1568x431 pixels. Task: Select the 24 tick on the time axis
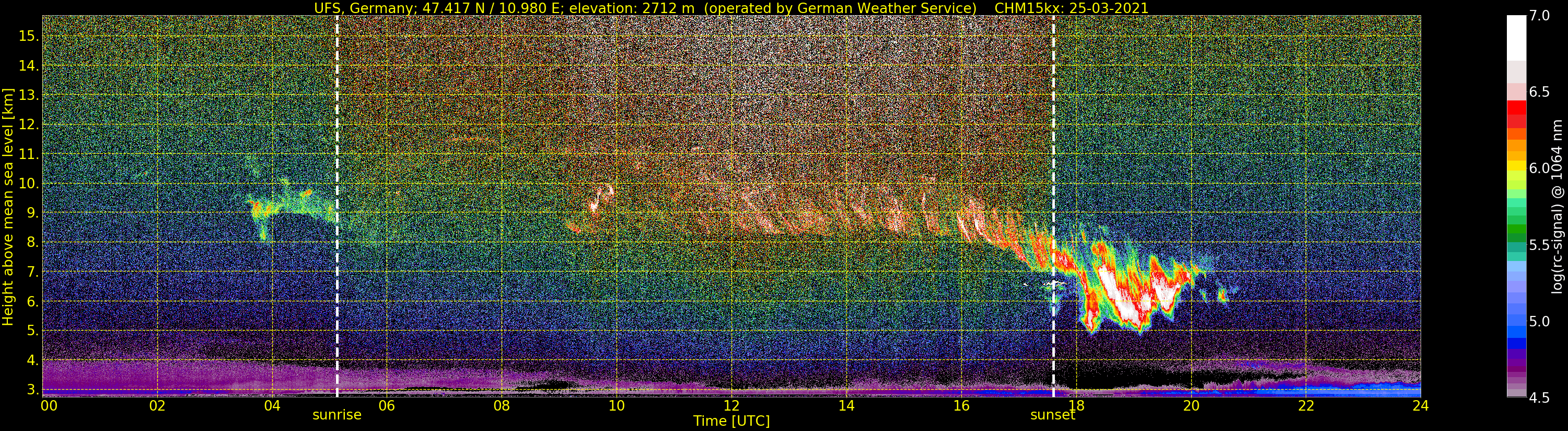coord(1421,406)
